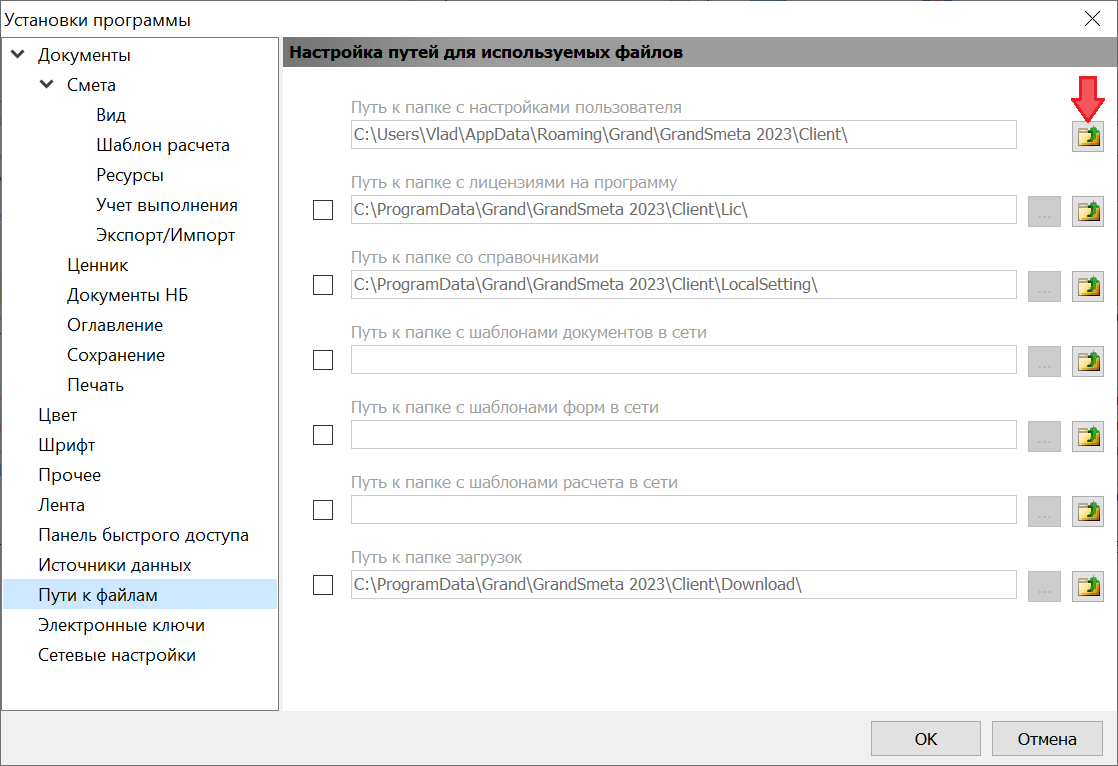
Task: Open folder icon for reference books path
Action: point(1088,286)
